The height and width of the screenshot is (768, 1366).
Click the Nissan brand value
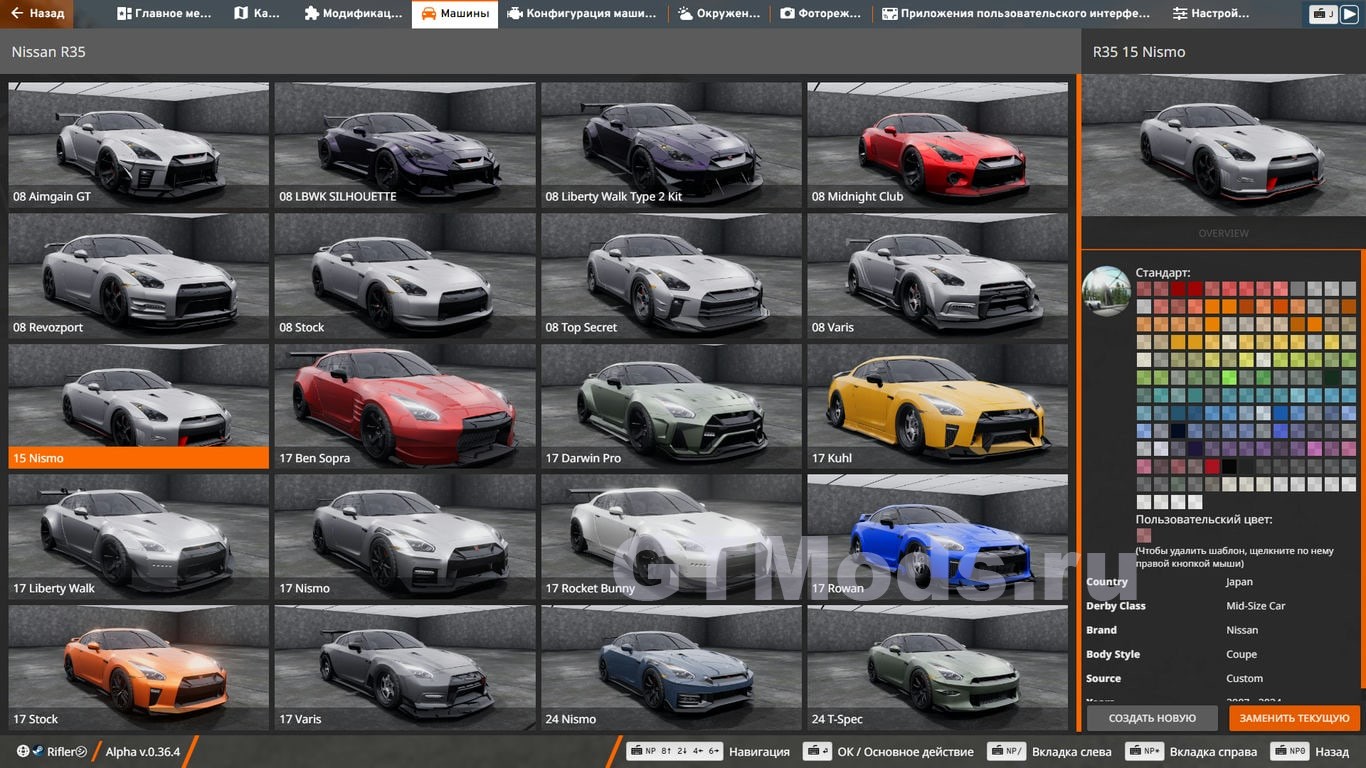point(1242,630)
